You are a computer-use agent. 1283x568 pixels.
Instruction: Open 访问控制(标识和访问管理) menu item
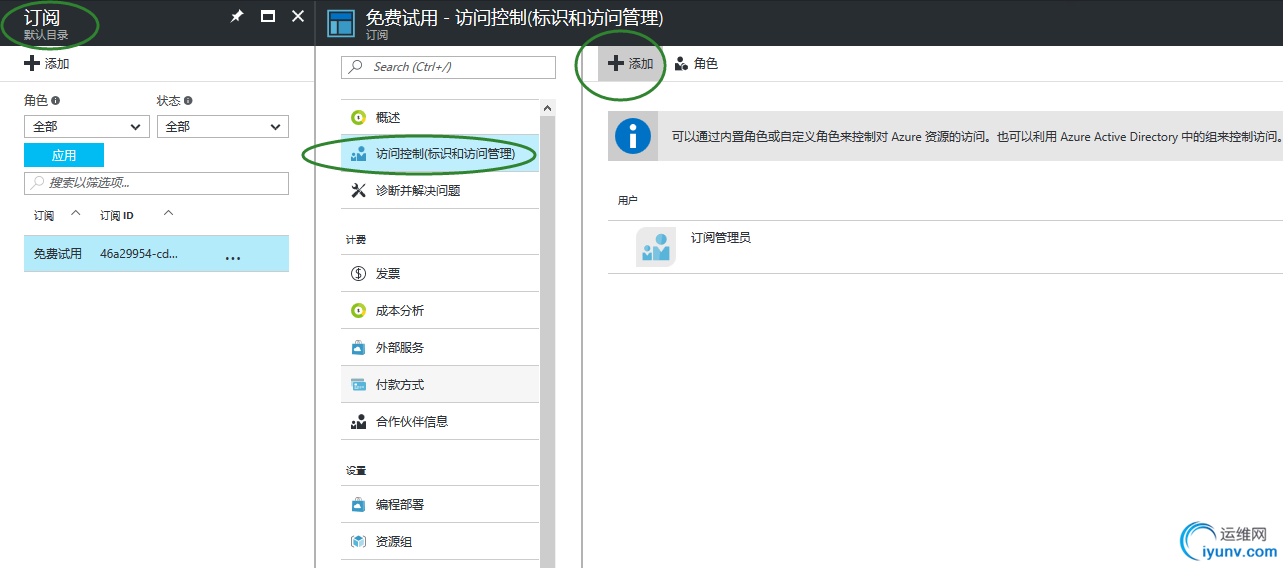(440, 154)
